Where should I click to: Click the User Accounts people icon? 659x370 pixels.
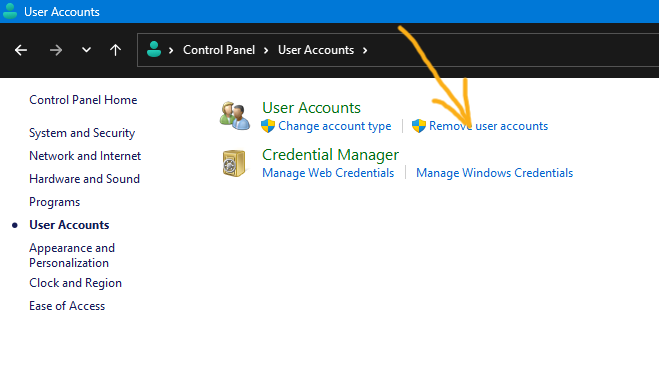(x=235, y=116)
